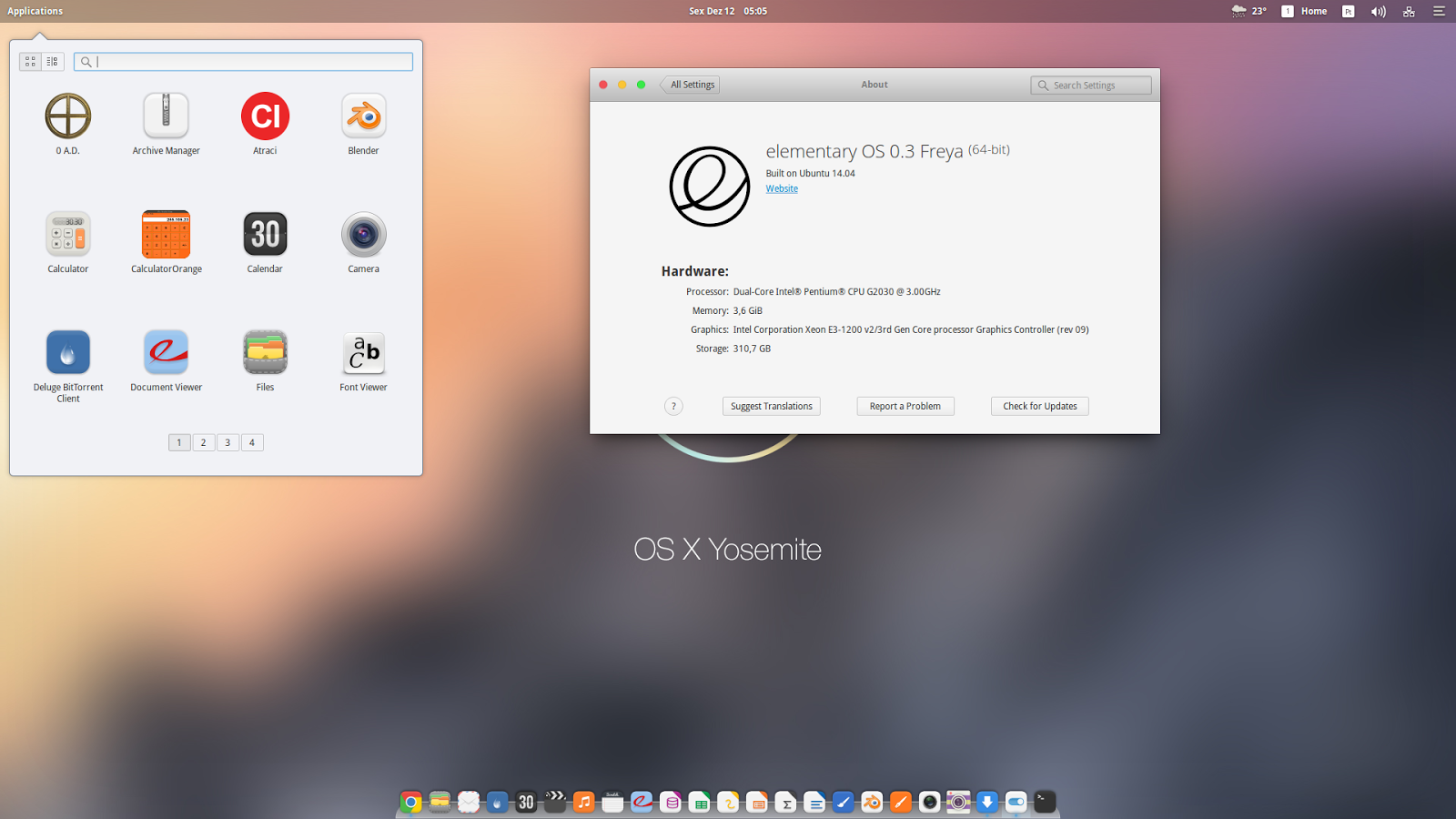
Task: Click the All Settings back button
Action: pyautogui.click(x=691, y=85)
